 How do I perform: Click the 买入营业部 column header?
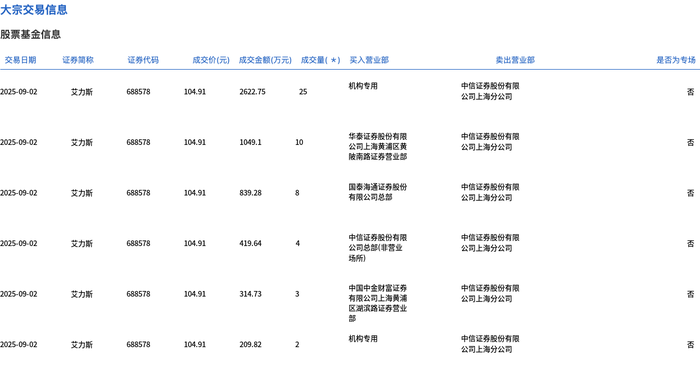(x=369, y=60)
